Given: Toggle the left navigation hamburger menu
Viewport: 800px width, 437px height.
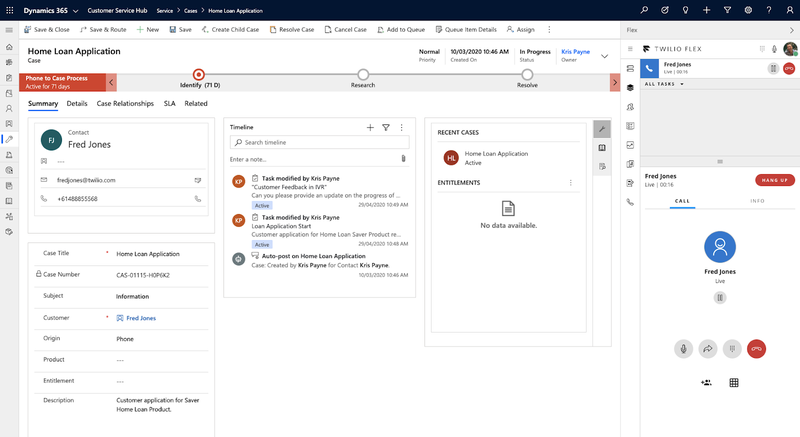Looking at the screenshot, I should pyautogui.click(x=9, y=30).
